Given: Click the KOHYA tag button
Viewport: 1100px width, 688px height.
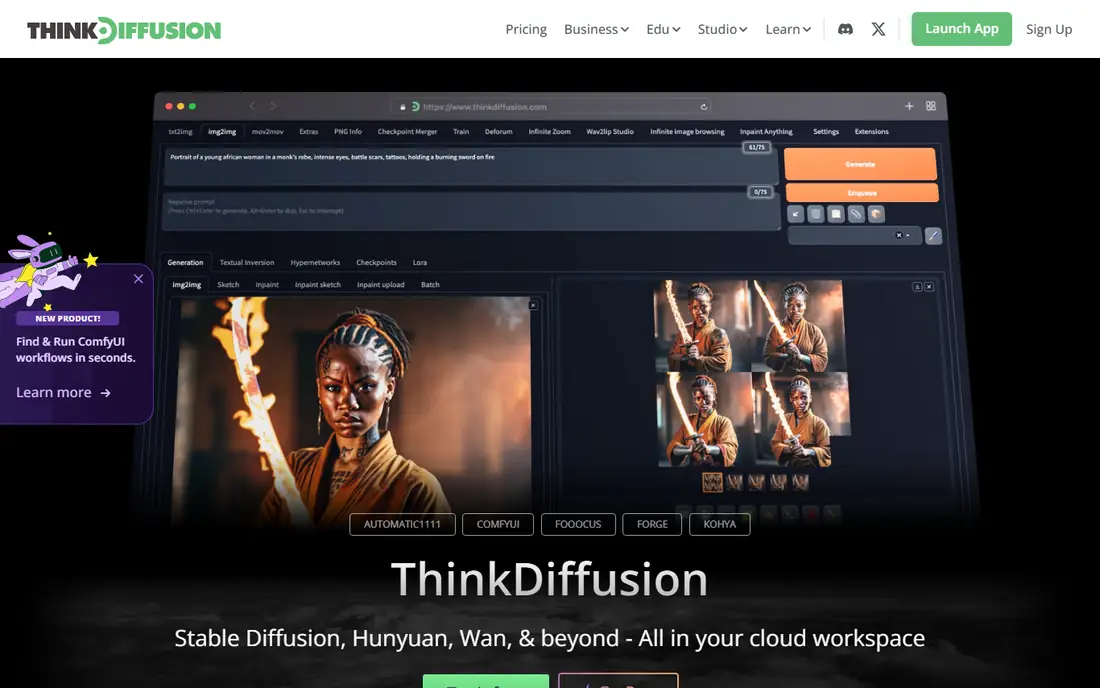Looking at the screenshot, I should coord(720,524).
